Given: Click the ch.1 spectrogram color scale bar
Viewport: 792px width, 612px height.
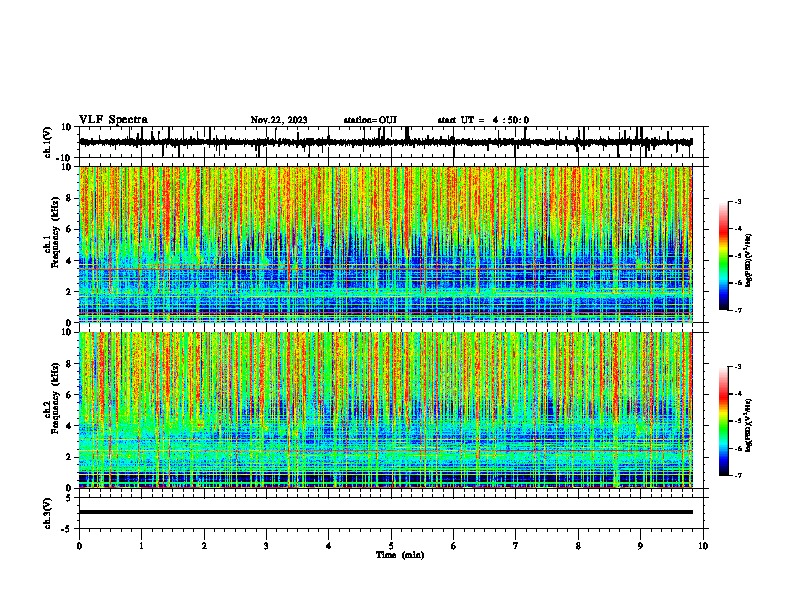Looking at the screenshot, I should pyautogui.click(x=723, y=256).
